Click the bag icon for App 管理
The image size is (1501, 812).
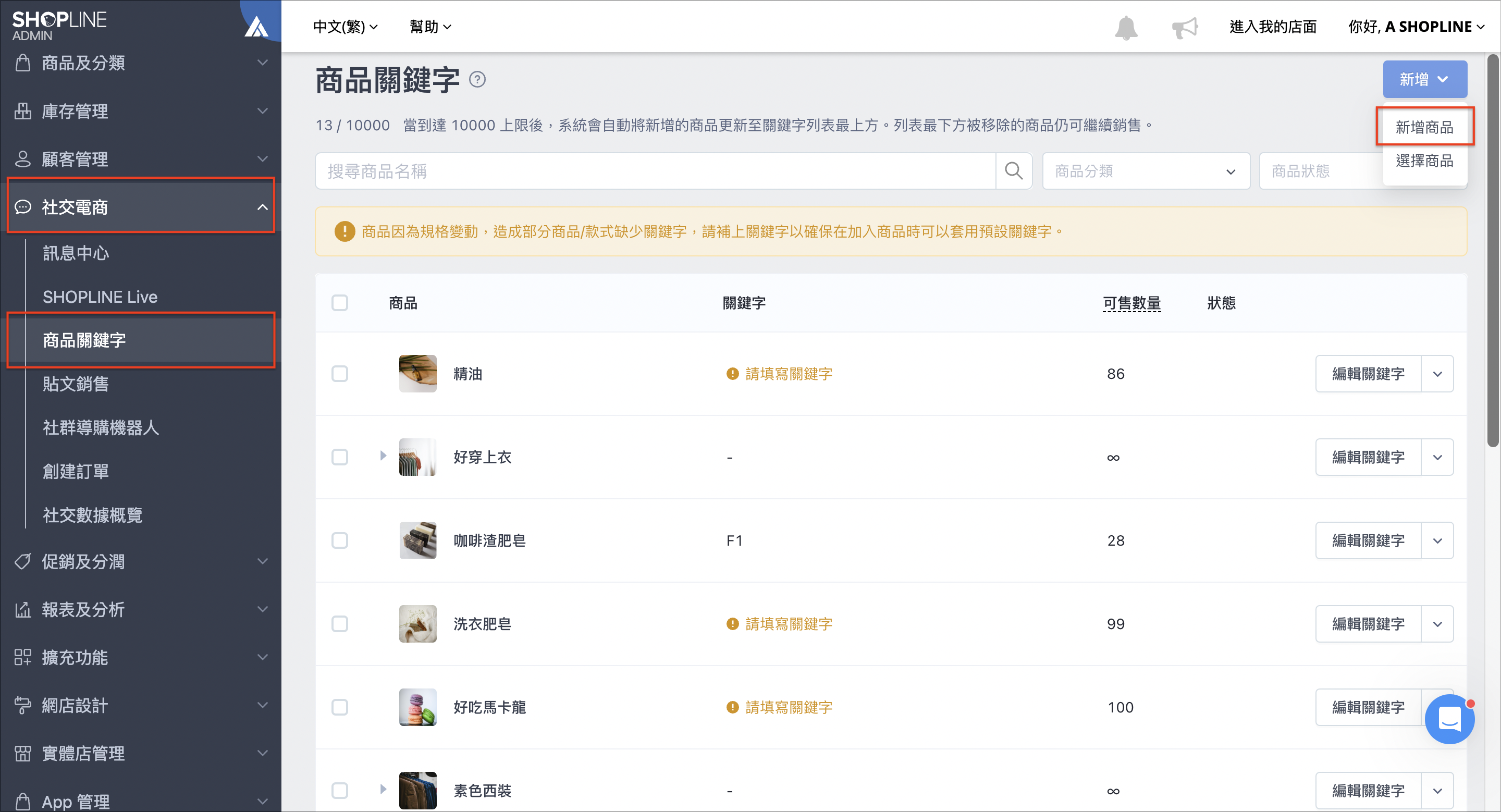[23, 801]
